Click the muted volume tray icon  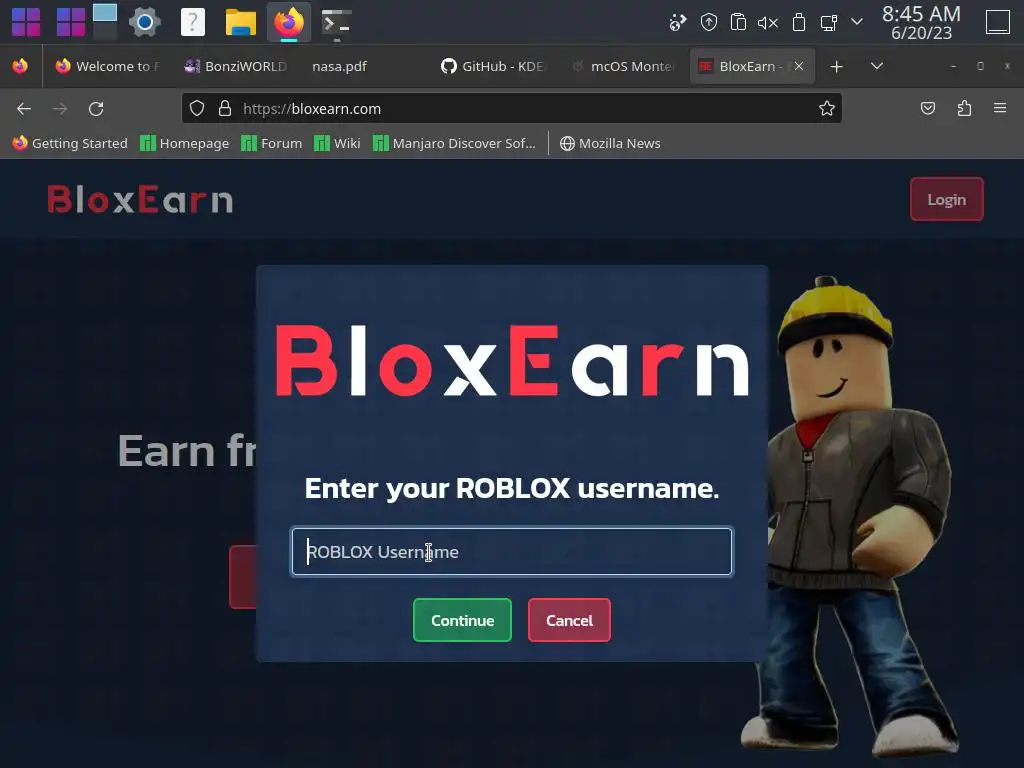[x=768, y=23]
